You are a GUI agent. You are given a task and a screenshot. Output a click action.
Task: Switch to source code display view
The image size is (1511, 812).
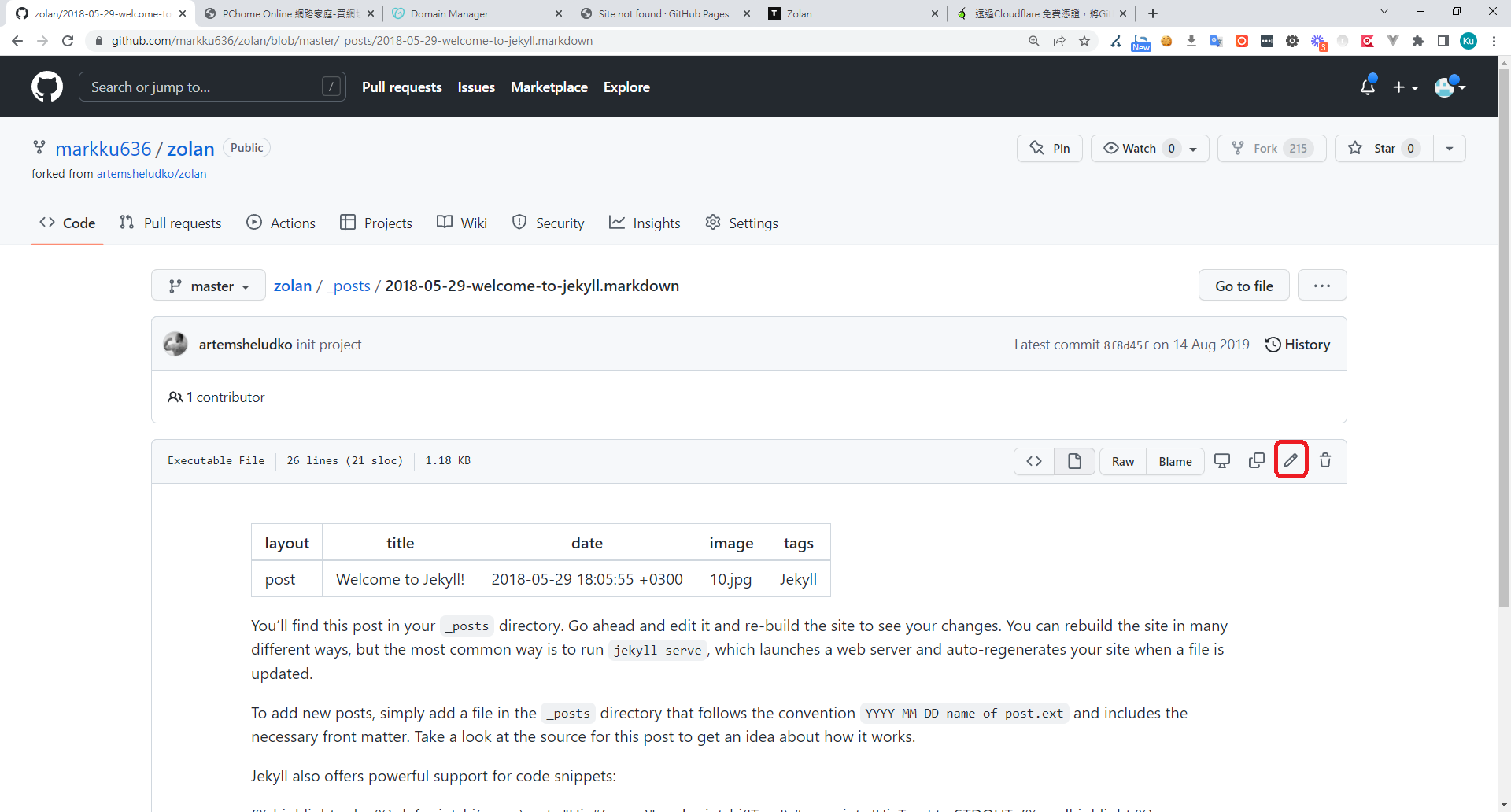[1034, 461]
